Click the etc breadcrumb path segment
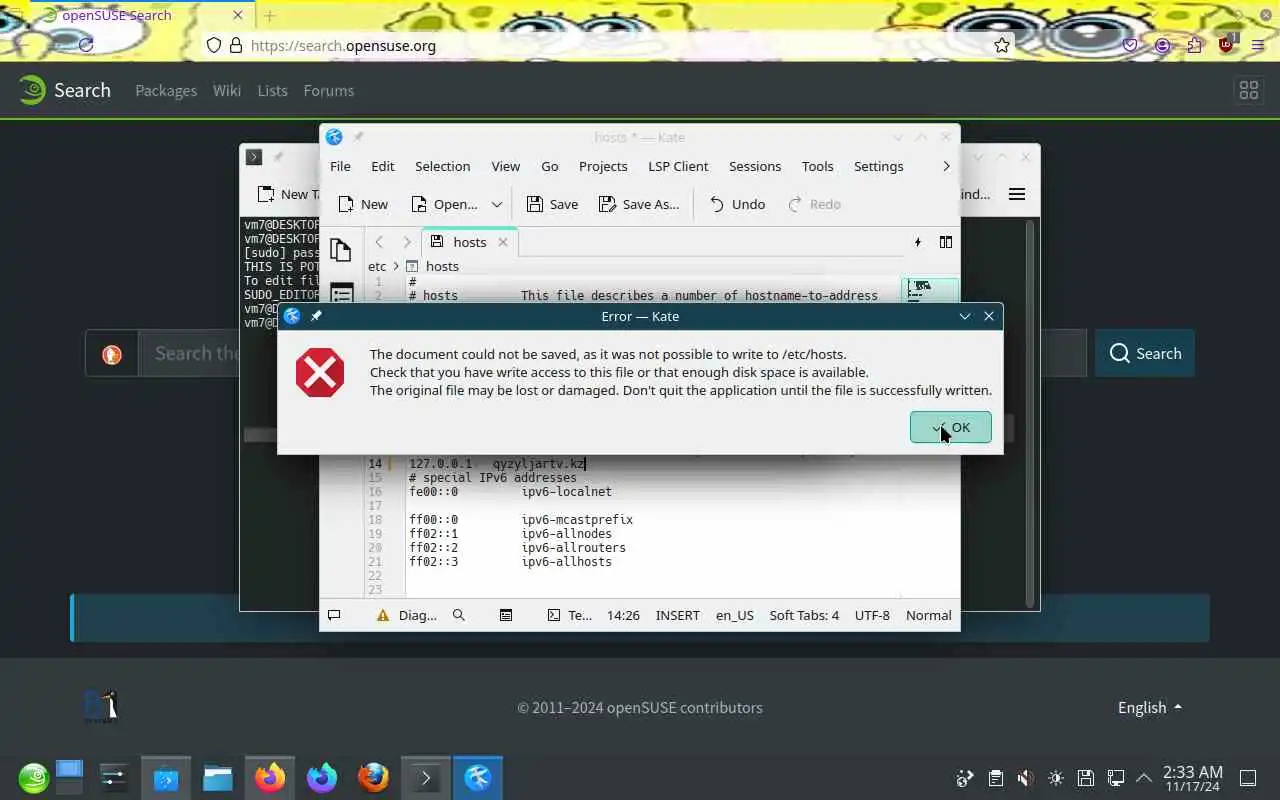Screen dimensions: 1280x800 pos(377,266)
